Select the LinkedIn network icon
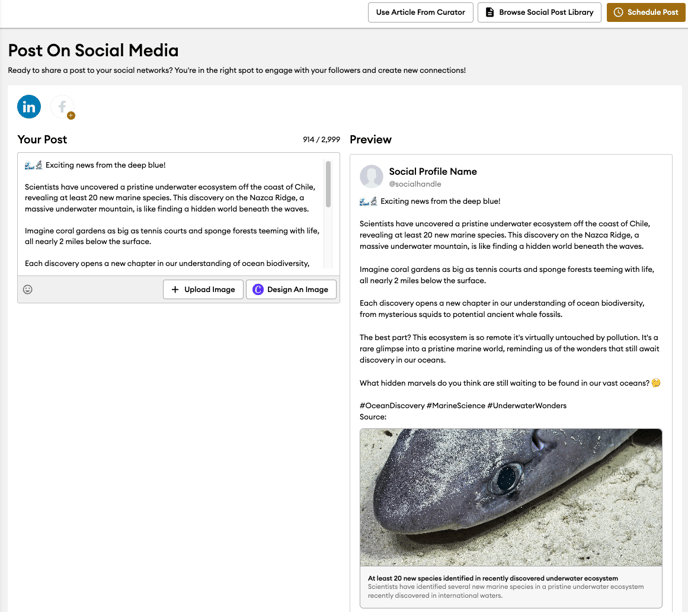Viewport: 688px width, 612px height. coord(29,107)
